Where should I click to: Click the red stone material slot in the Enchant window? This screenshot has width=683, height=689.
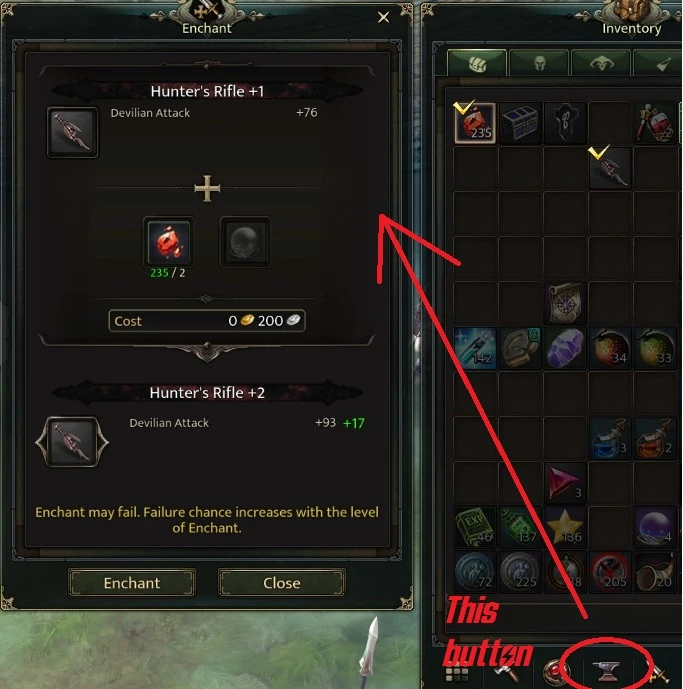click(x=169, y=242)
